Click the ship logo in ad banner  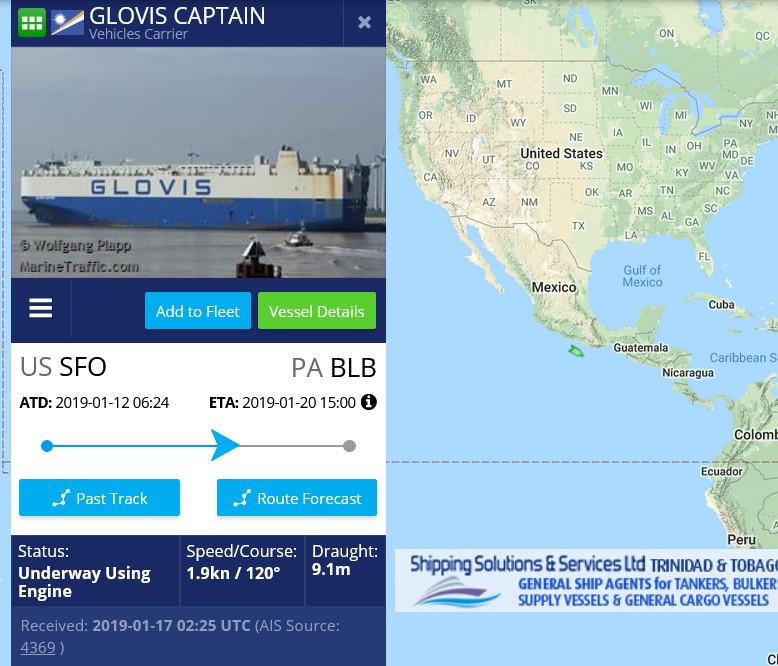(456, 592)
